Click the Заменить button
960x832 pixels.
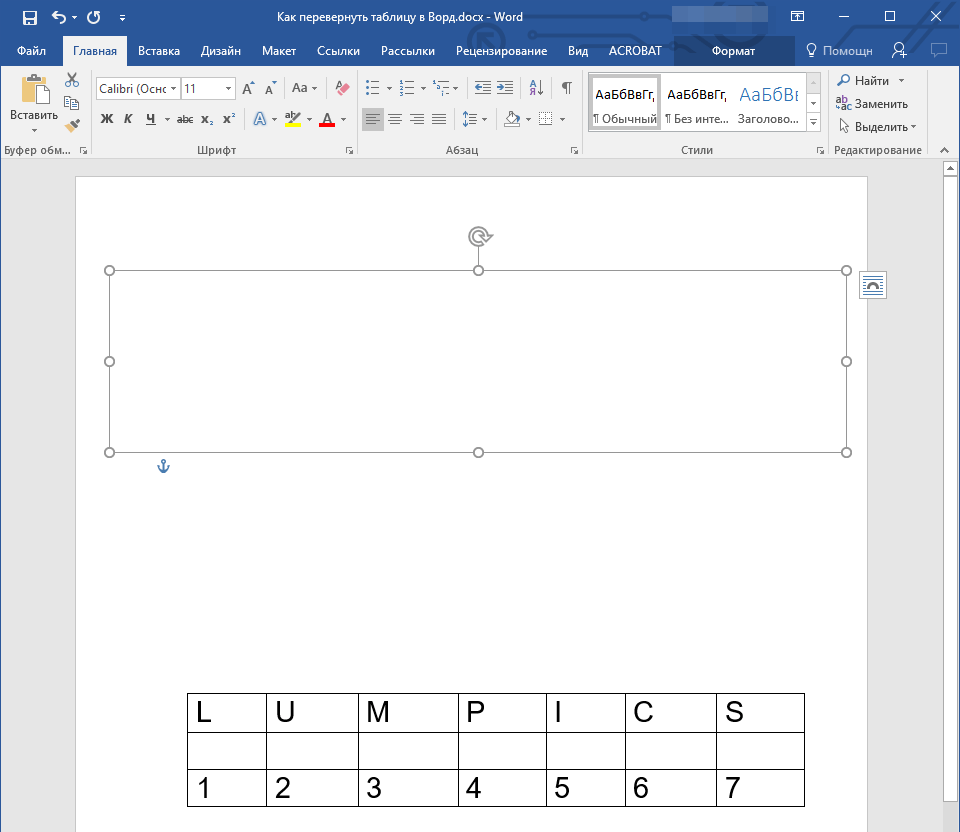tap(872, 104)
